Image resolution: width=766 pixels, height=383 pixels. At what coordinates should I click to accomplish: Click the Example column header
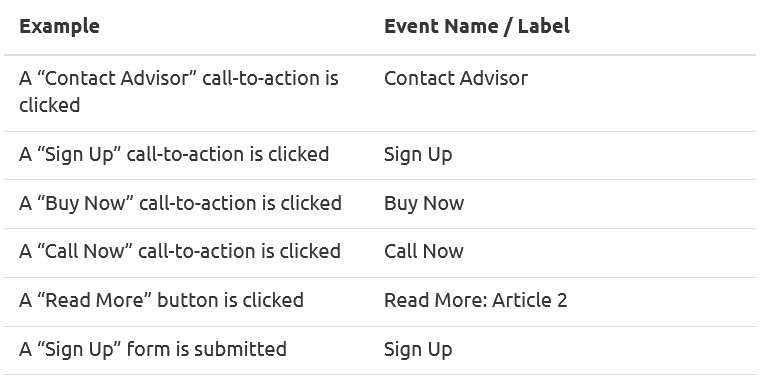[59, 26]
